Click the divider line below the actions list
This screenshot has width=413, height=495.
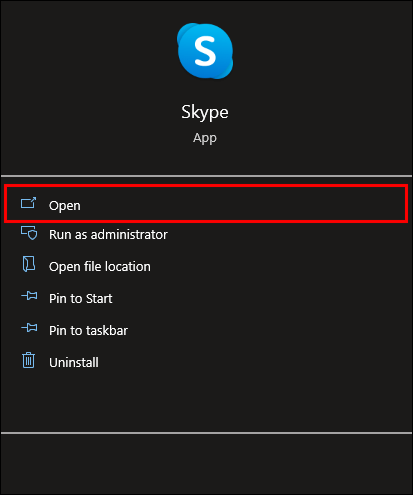pyautogui.click(x=206, y=433)
